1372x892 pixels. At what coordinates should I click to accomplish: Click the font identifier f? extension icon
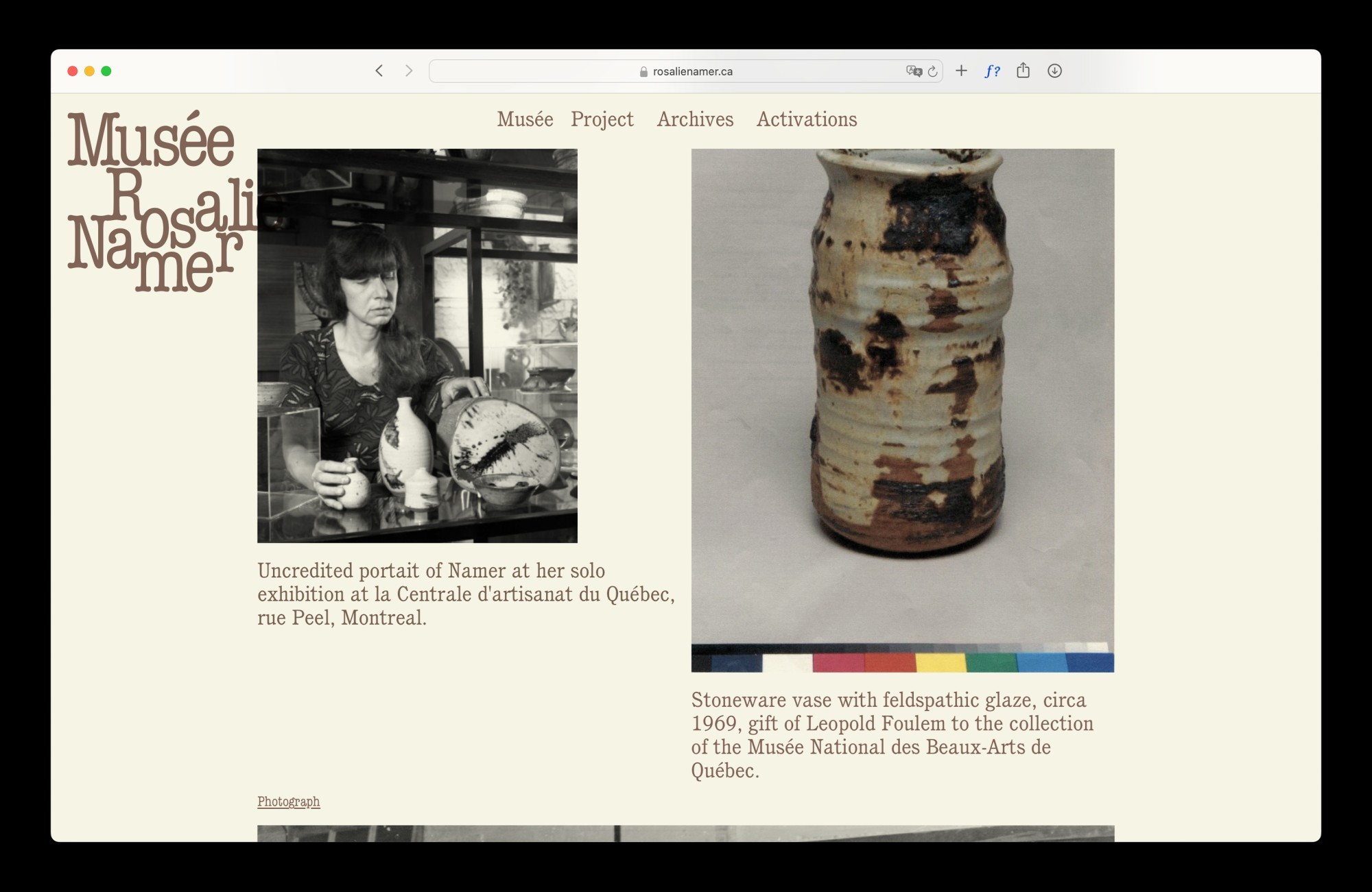point(992,71)
